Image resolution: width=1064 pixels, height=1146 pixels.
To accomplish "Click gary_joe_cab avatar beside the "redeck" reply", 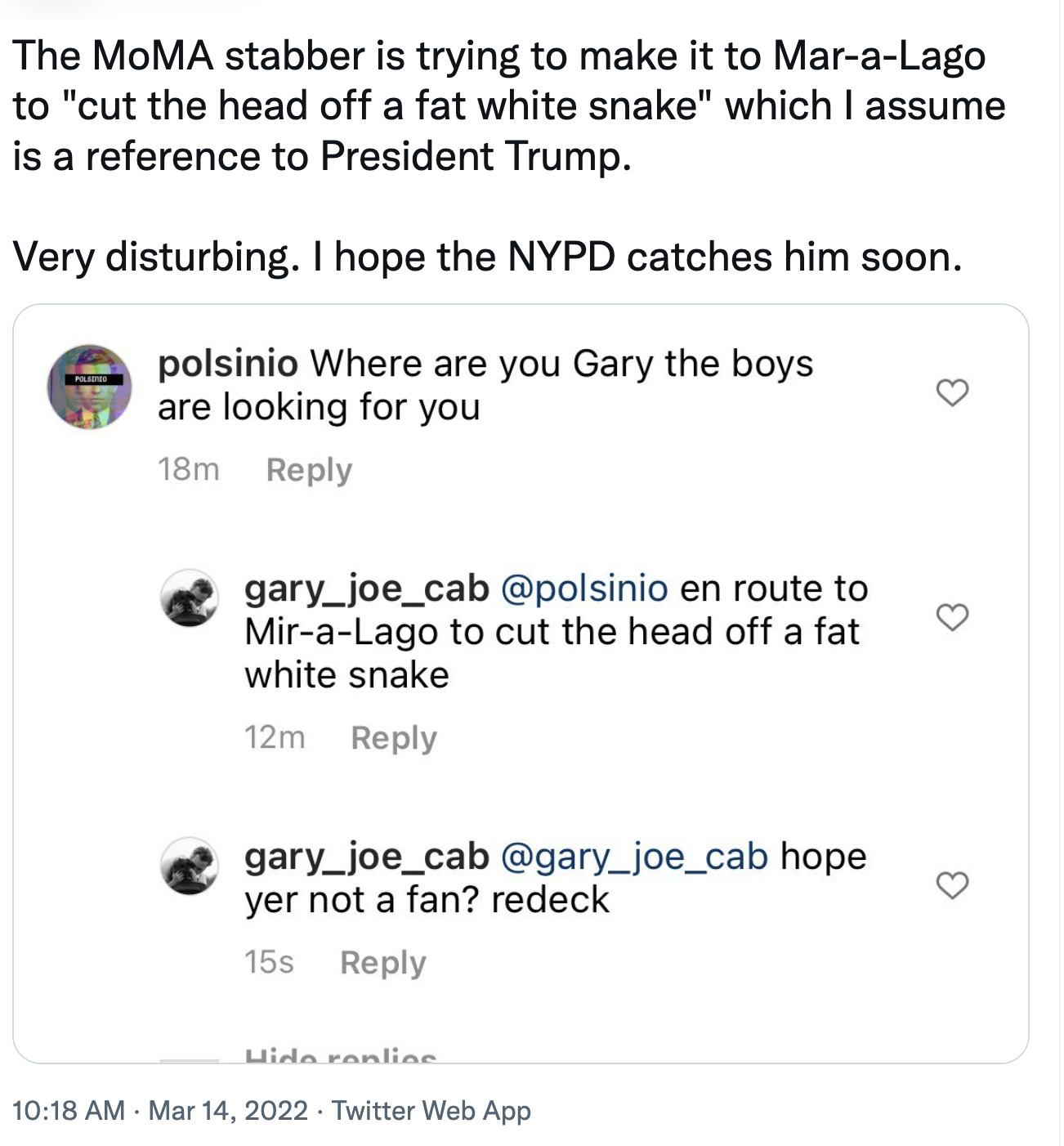I will click(190, 865).
